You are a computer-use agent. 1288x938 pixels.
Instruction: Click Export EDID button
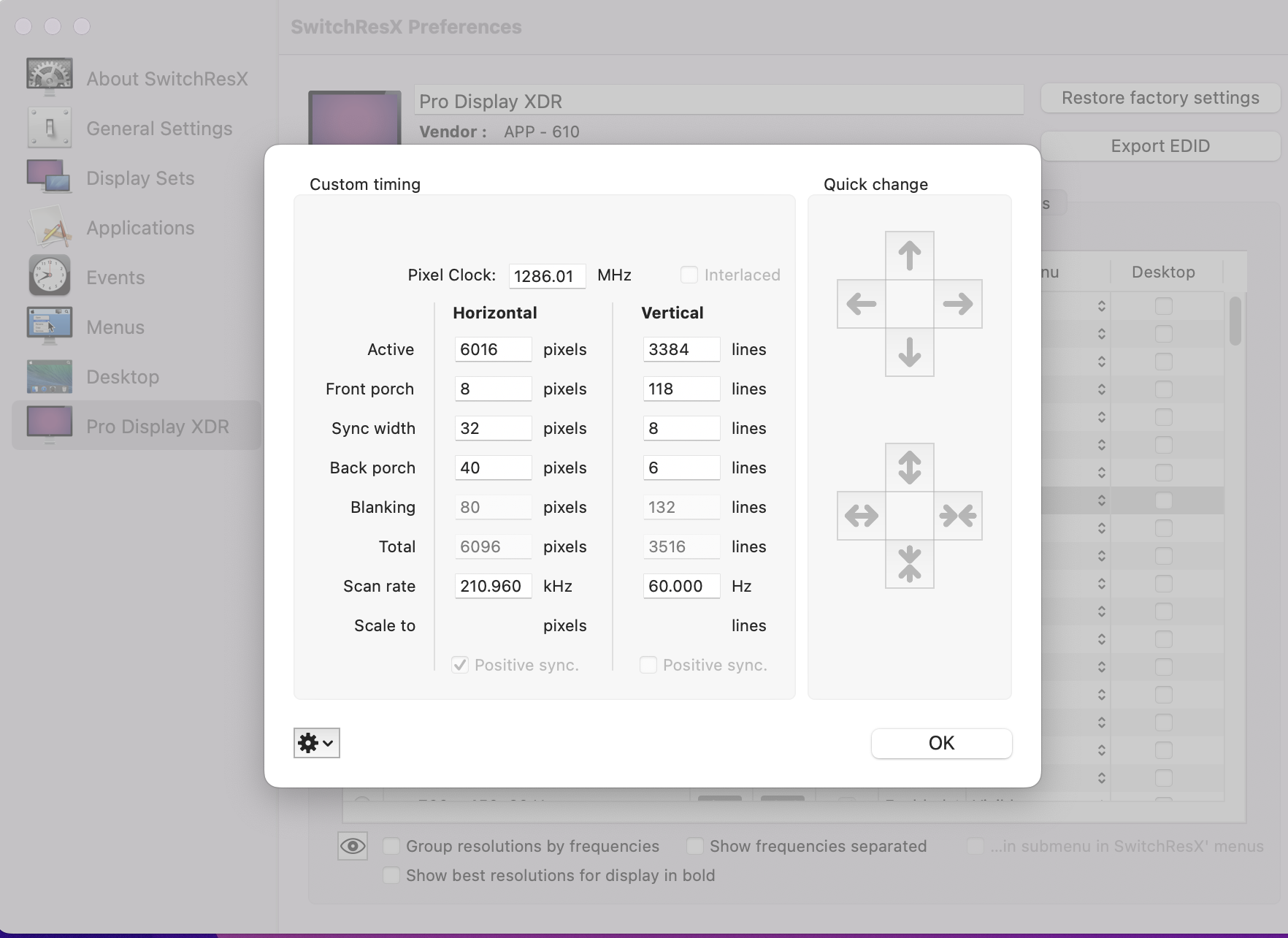click(x=1160, y=146)
